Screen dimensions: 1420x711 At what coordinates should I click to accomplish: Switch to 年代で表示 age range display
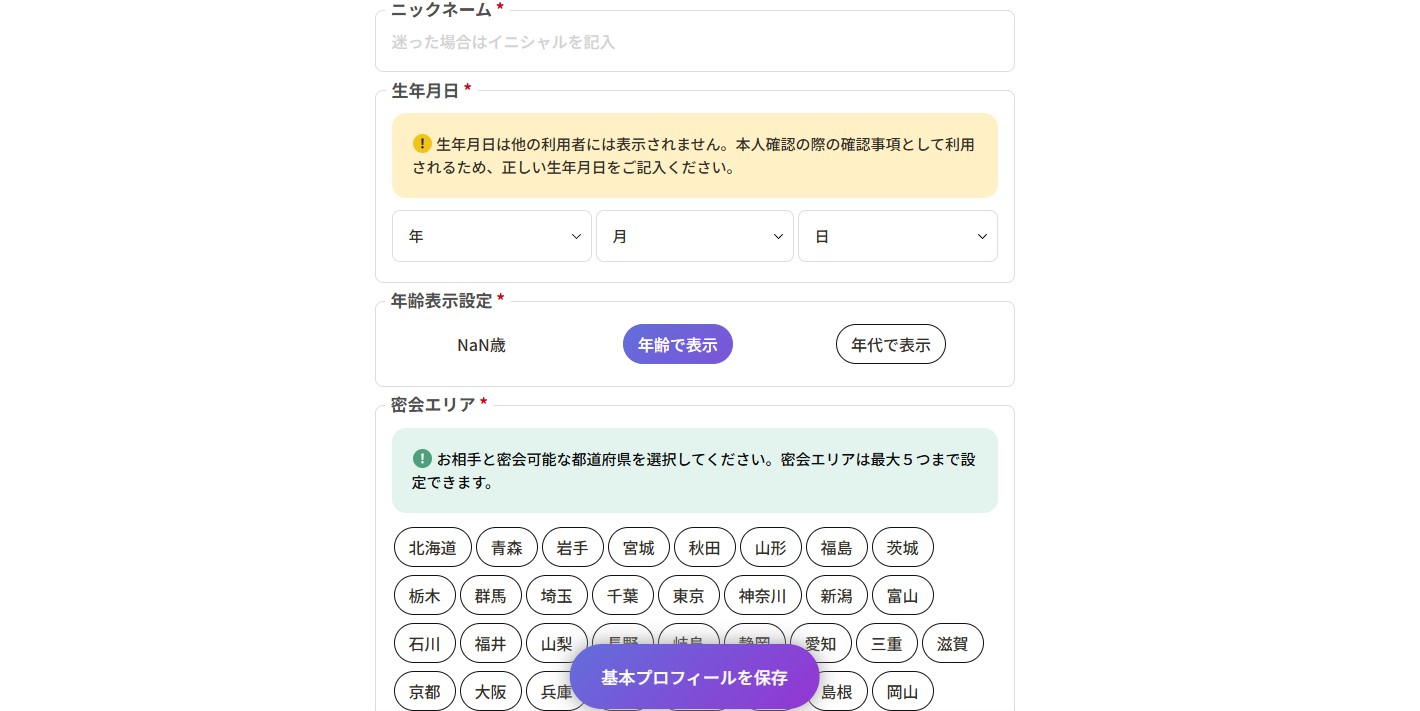tap(890, 344)
